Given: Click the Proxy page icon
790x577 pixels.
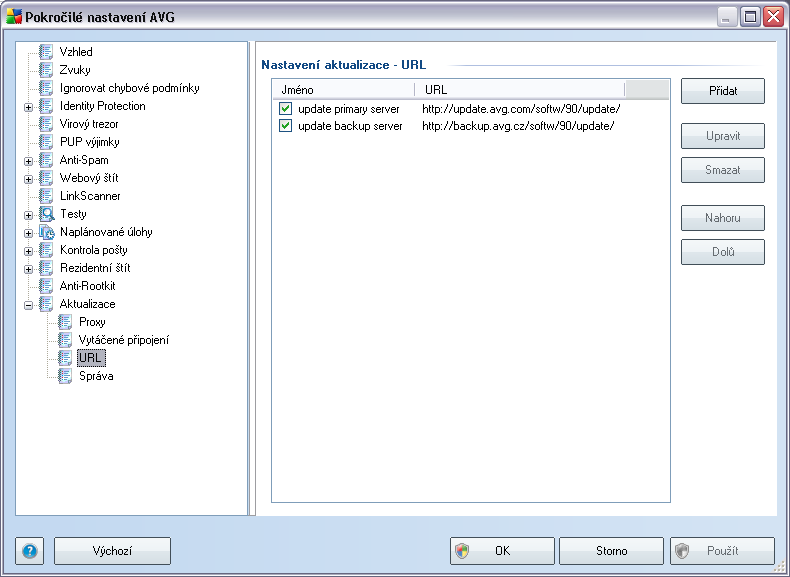Looking at the screenshot, I should coord(65,322).
